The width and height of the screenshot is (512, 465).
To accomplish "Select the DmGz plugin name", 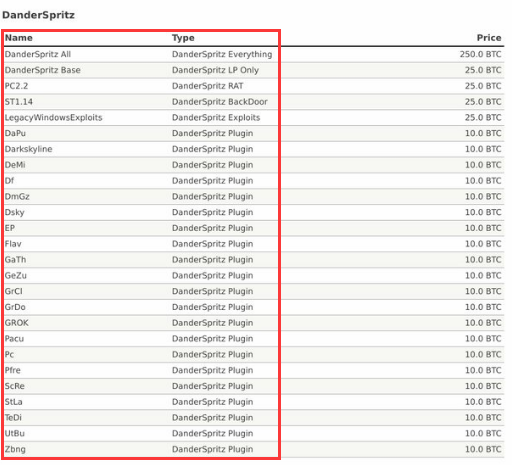I will point(17,197).
